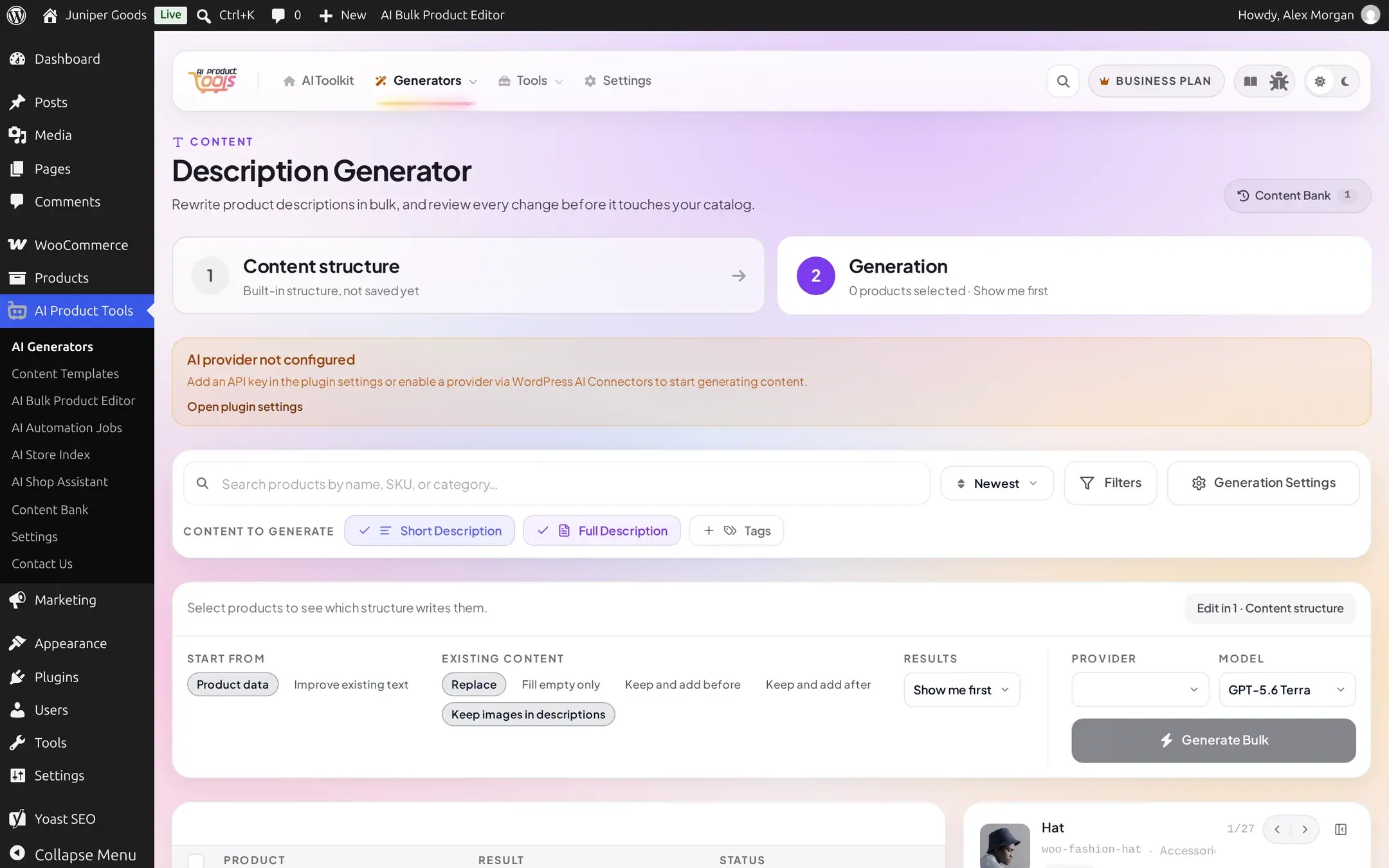This screenshot has width=1389, height=868.
Task: Open WooCommerce in sidebar
Action: pyautogui.click(x=77, y=245)
